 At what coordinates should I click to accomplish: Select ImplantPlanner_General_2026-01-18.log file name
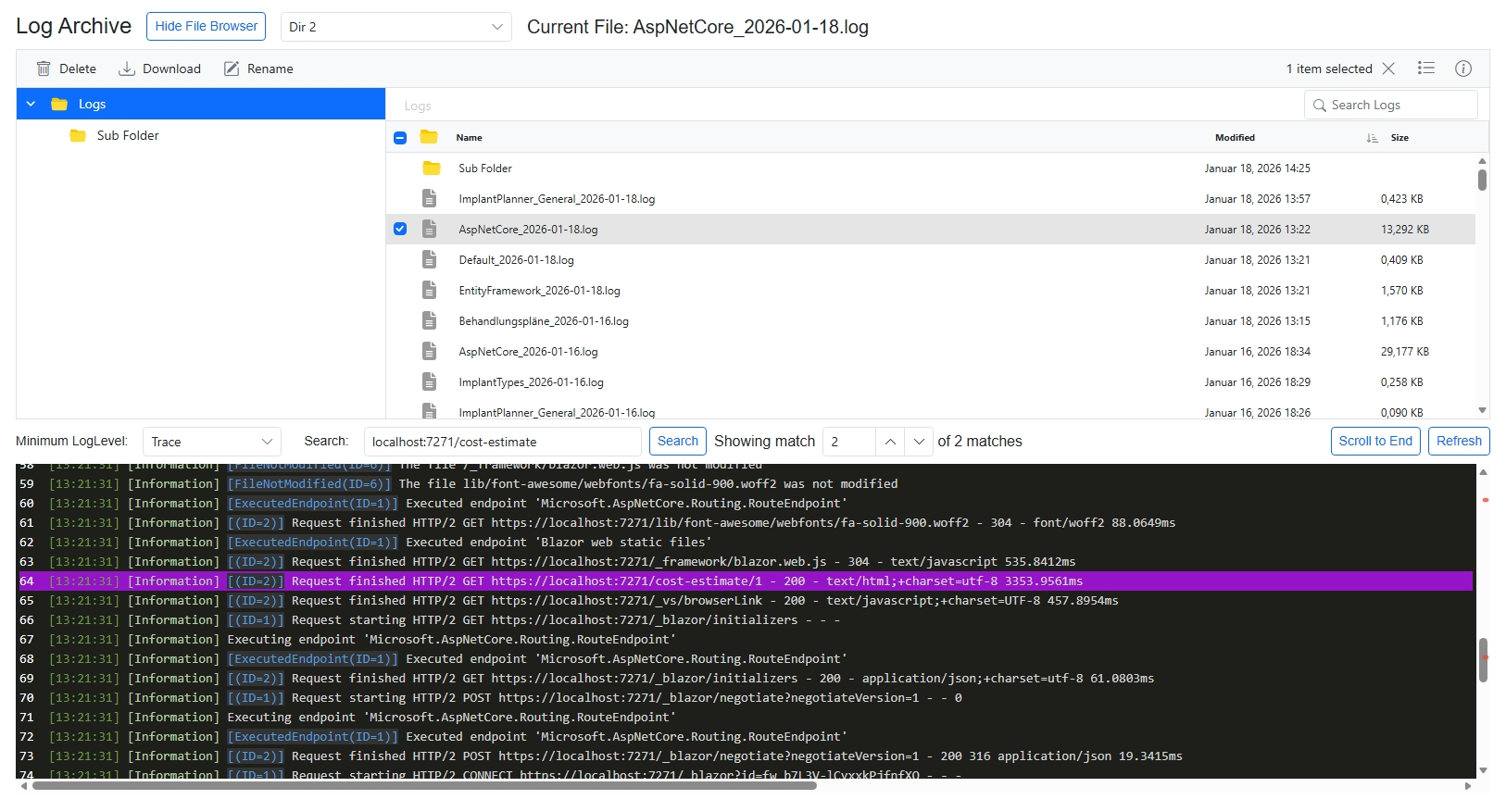tap(557, 198)
